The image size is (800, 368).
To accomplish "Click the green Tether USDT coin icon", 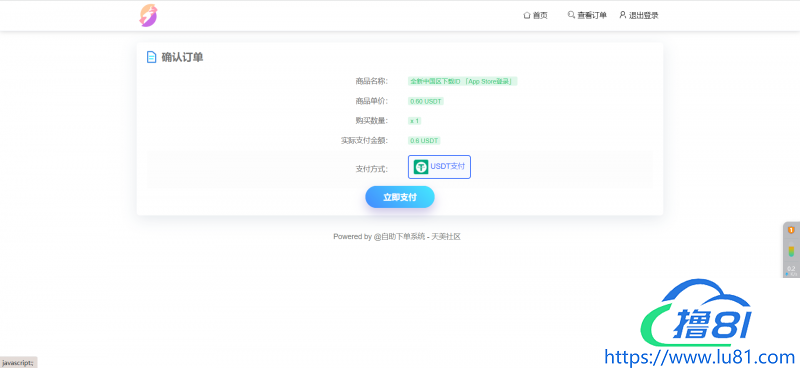I will pyautogui.click(x=421, y=167).
